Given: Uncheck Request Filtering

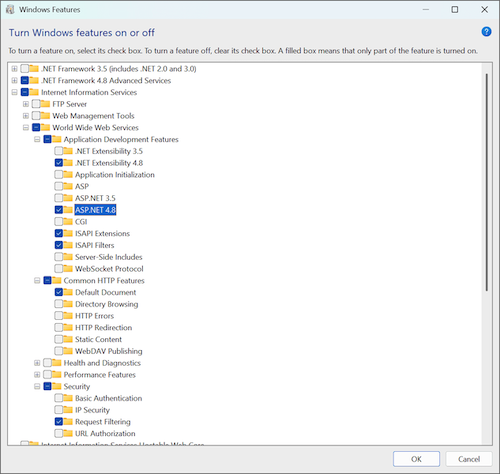Looking at the screenshot, I should point(59,422).
